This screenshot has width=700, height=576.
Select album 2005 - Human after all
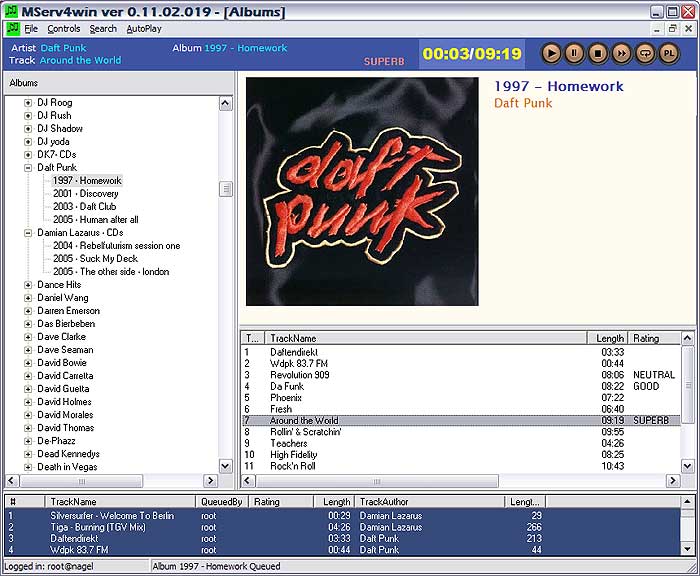click(x=96, y=220)
